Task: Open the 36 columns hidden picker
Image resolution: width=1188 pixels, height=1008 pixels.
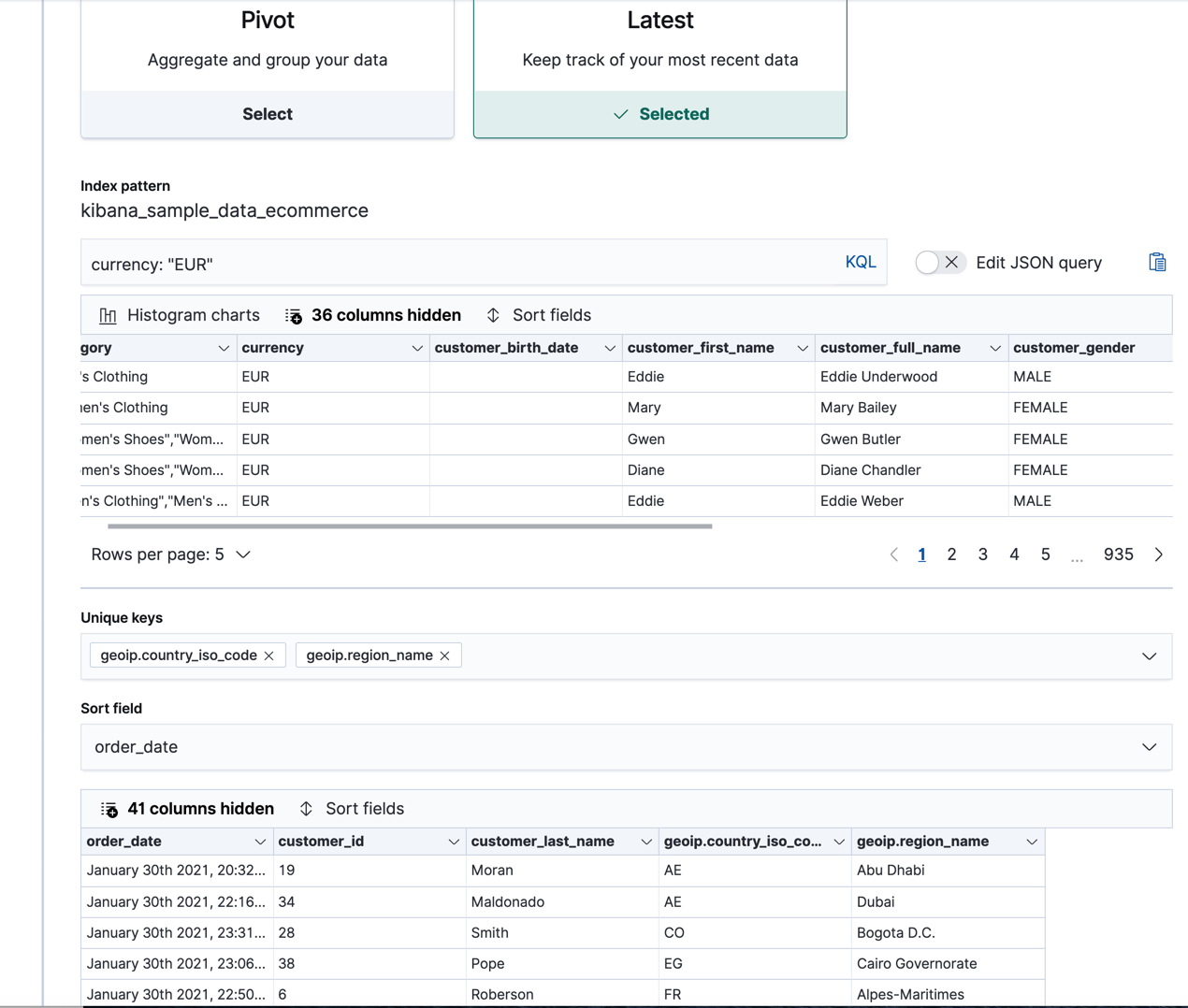Action: point(372,315)
